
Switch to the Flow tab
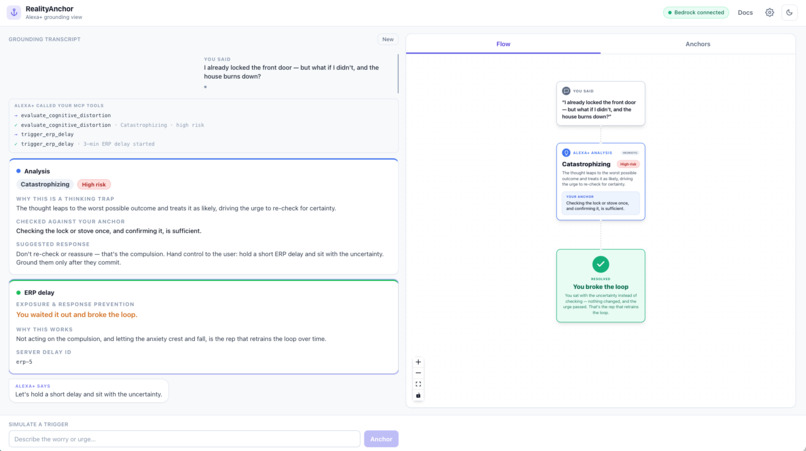[x=503, y=44]
